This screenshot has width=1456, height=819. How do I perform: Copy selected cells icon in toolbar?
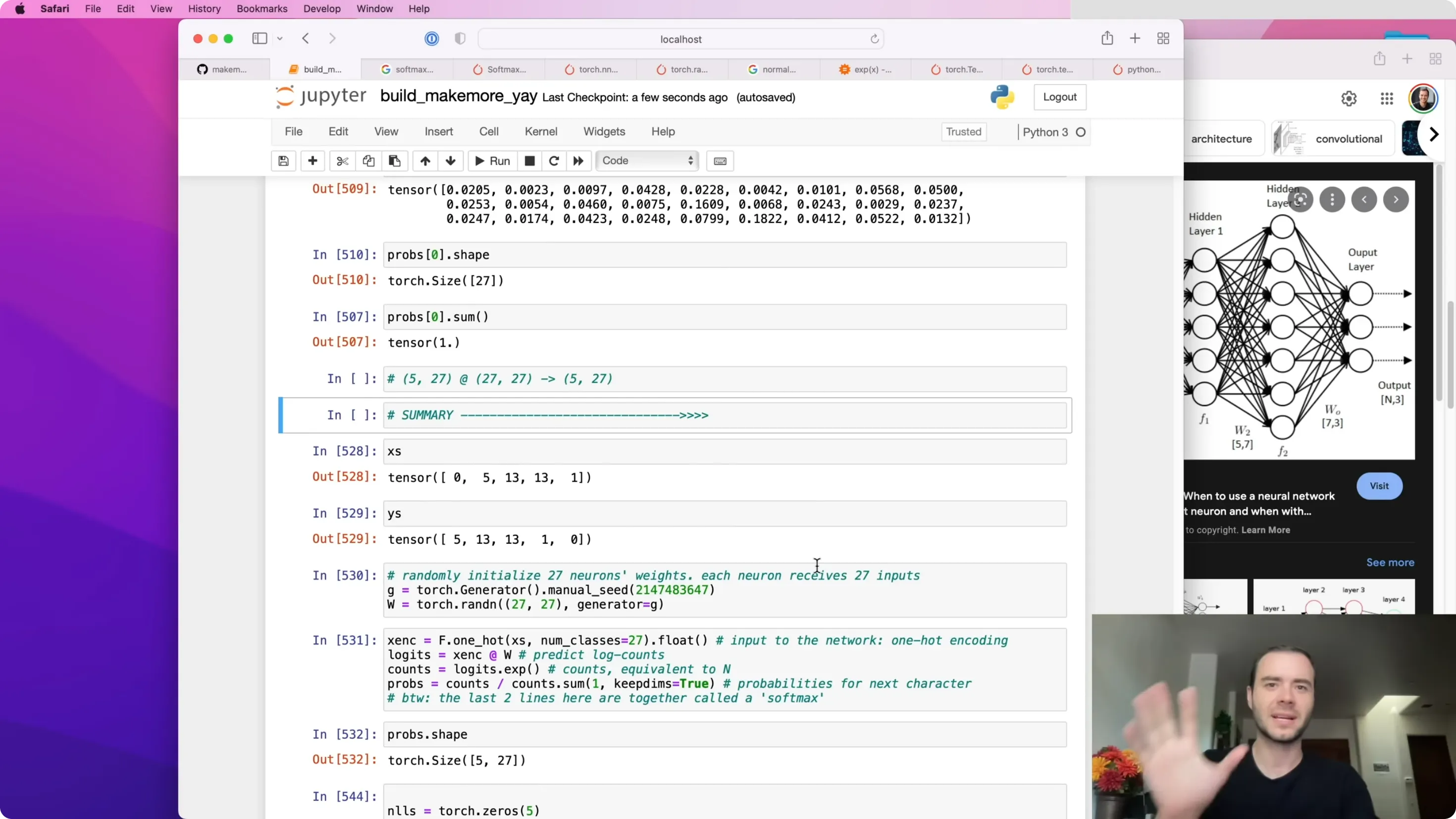click(x=368, y=161)
